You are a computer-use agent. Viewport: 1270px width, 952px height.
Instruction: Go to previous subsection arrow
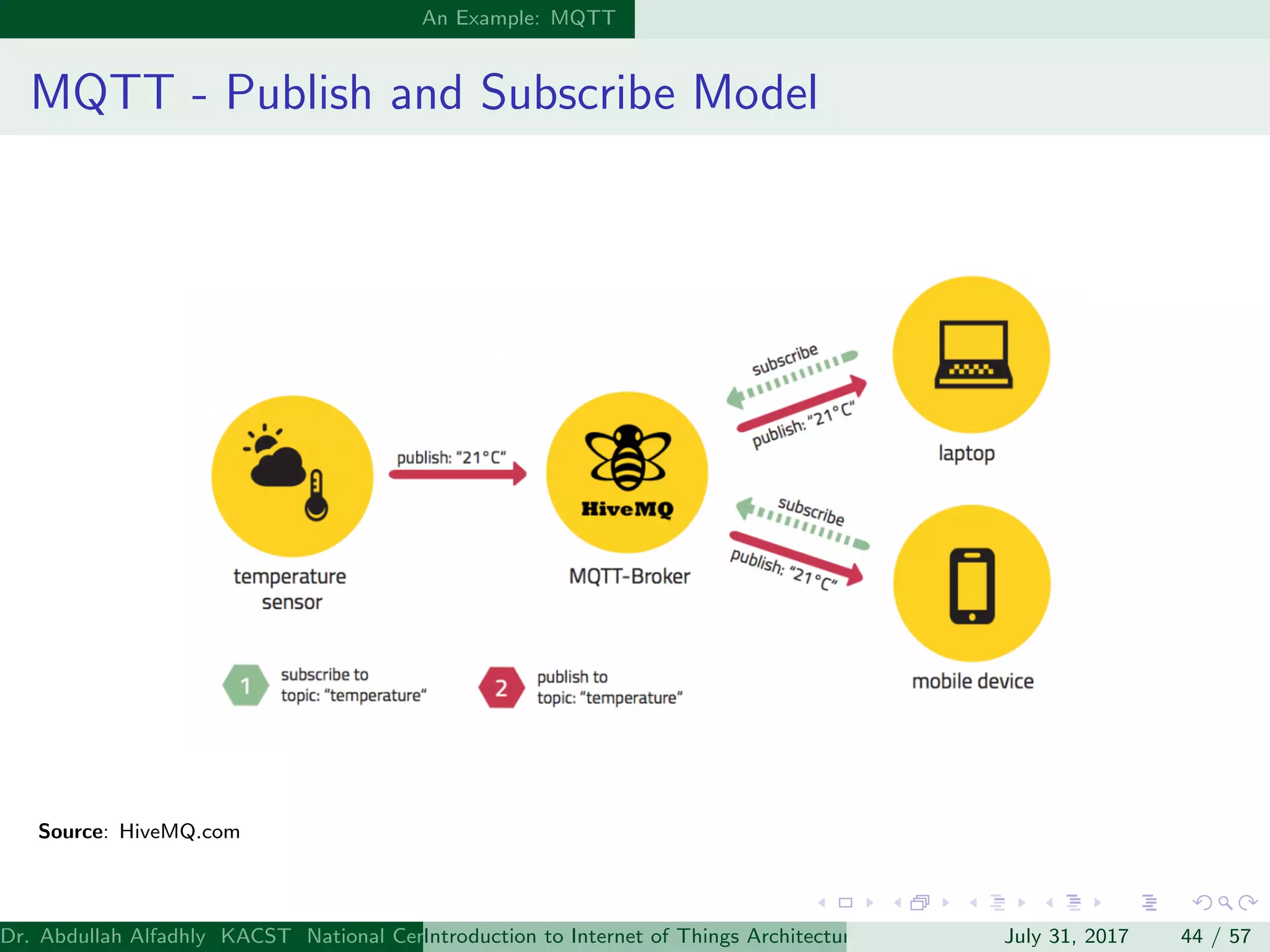tap(974, 903)
